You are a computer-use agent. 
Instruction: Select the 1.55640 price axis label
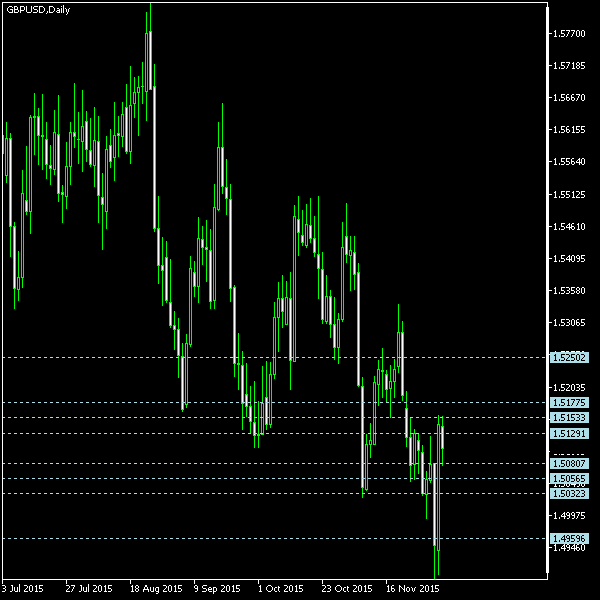tap(569, 161)
